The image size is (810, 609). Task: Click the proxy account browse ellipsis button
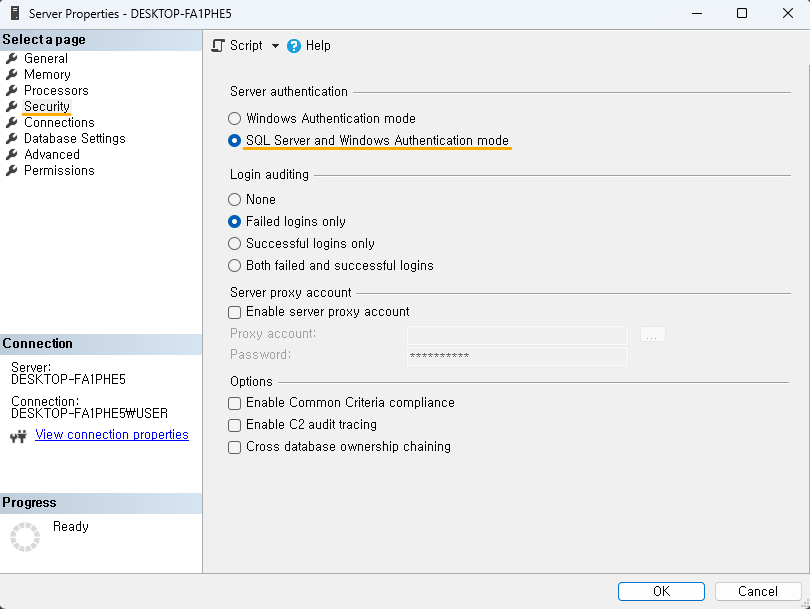(652, 334)
